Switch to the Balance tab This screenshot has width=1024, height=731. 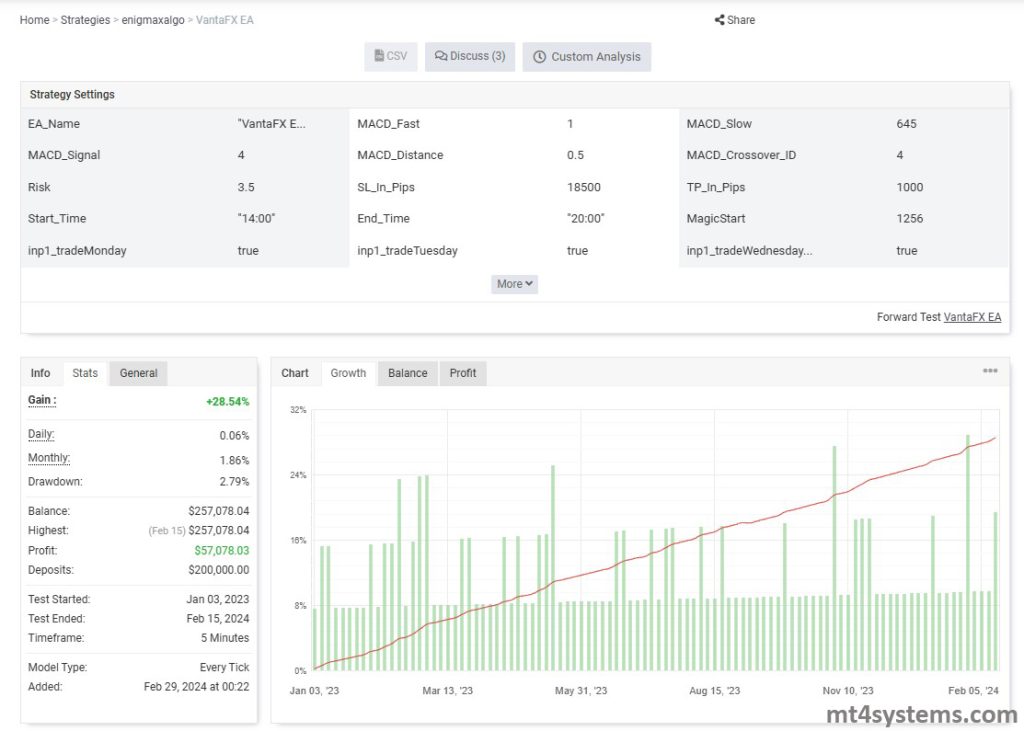point(407,372)
